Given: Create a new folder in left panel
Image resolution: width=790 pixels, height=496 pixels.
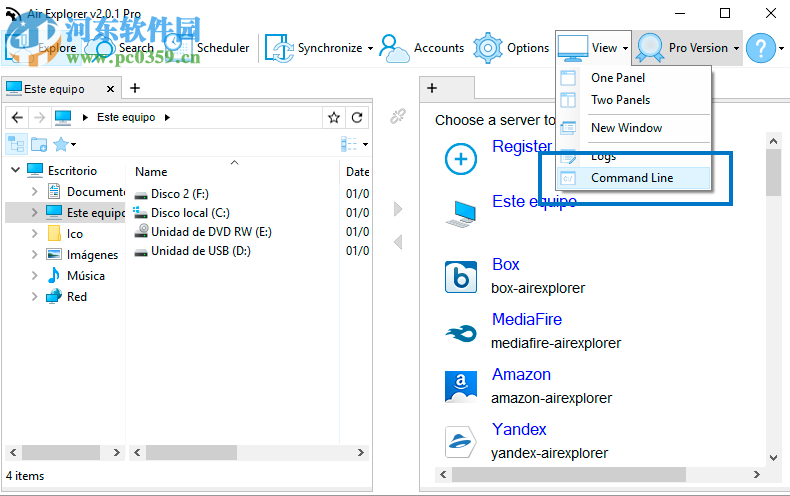Looking at the screenshot, I should [x=39, y=144].
